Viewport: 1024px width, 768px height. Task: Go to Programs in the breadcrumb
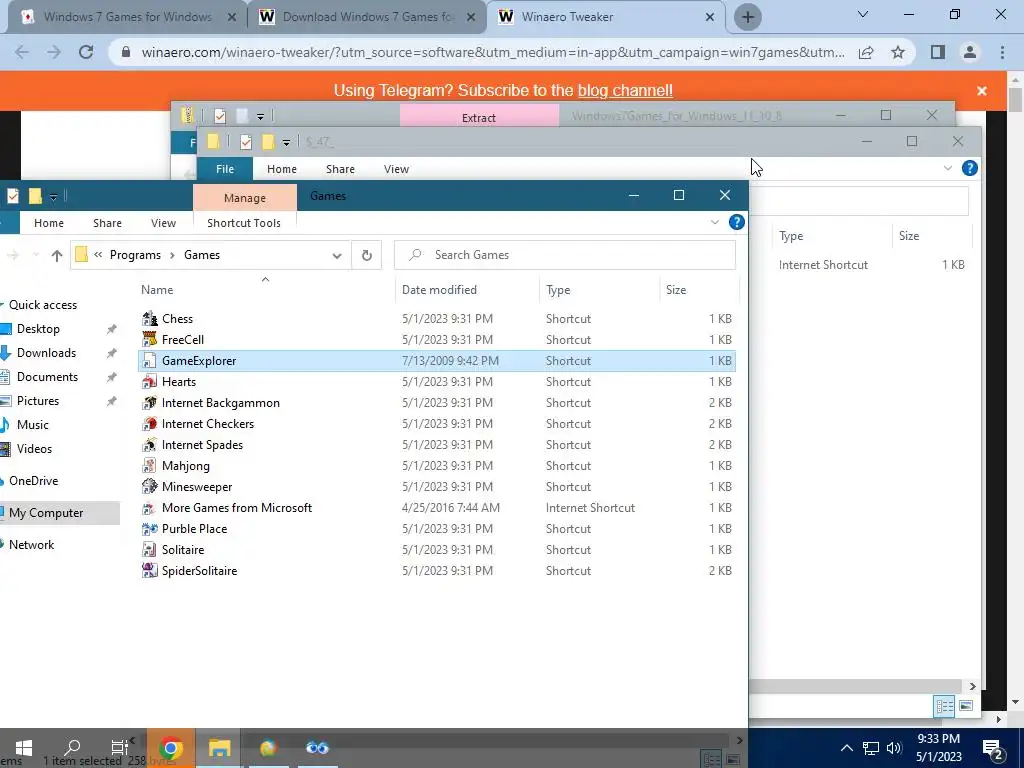coord(135,255)
